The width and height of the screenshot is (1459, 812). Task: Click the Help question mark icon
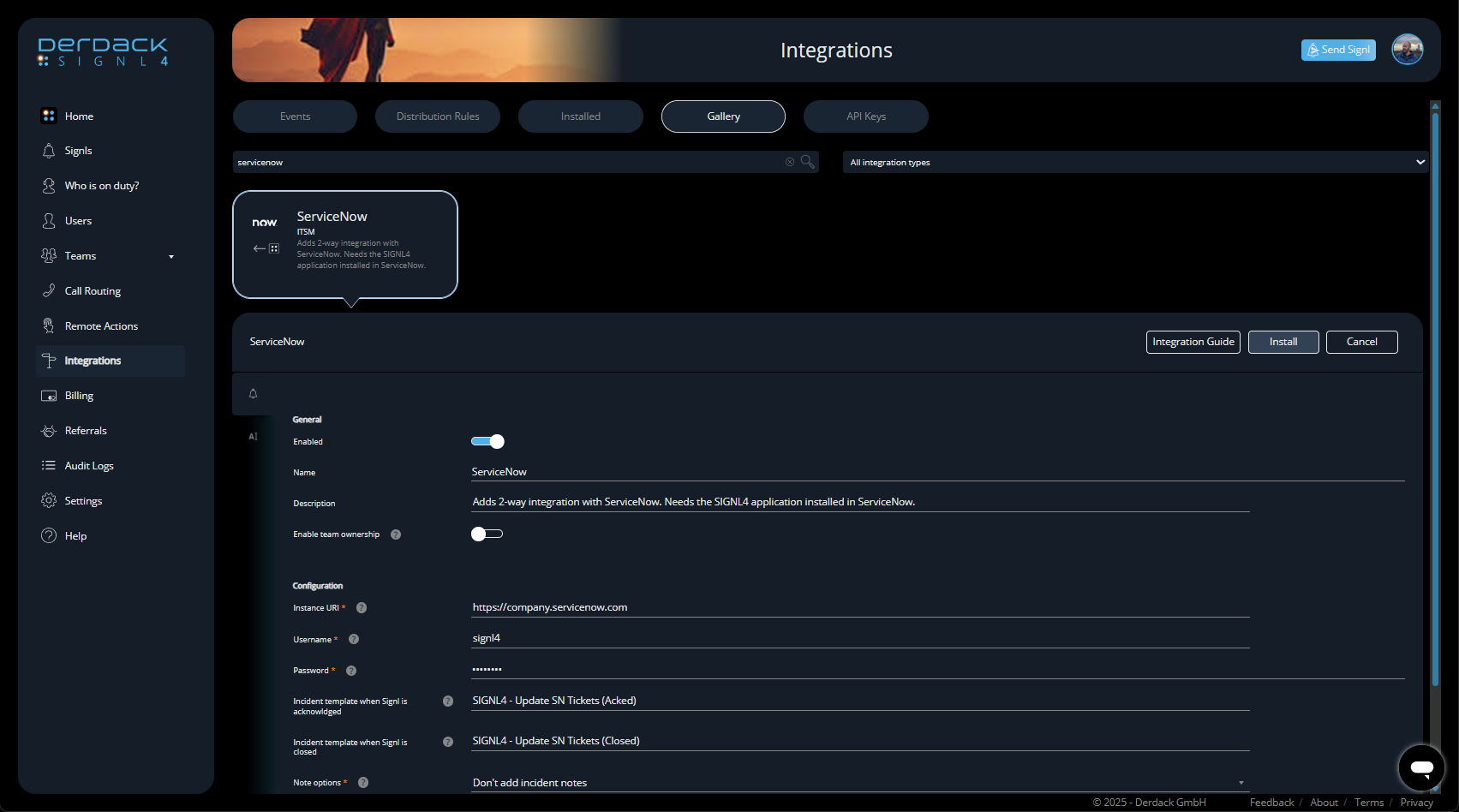coord(49,536)
